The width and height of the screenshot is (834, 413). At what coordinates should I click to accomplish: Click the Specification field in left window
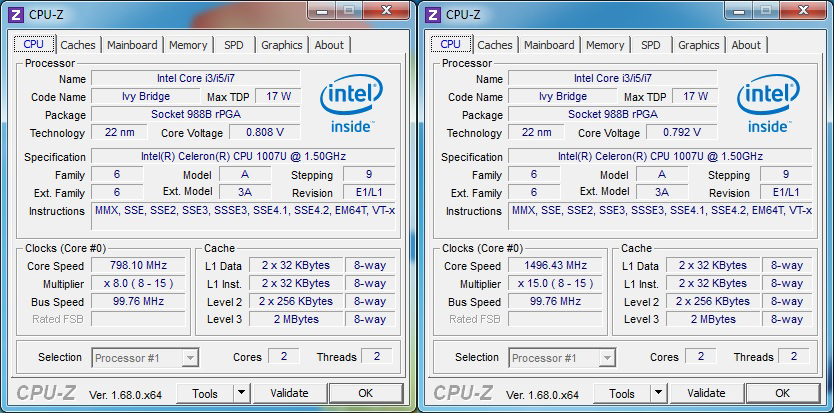tap(243, 156)
